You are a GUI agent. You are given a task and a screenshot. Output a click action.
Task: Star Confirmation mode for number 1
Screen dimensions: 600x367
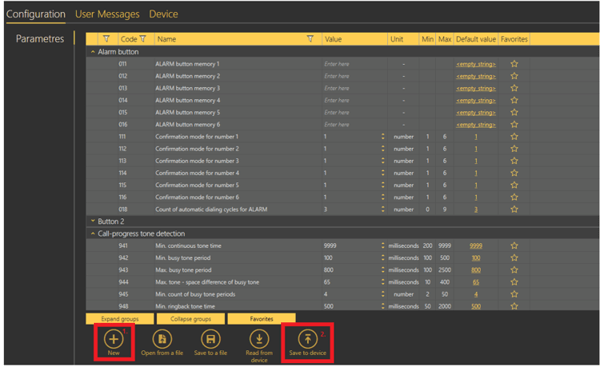tap(514, 137)
